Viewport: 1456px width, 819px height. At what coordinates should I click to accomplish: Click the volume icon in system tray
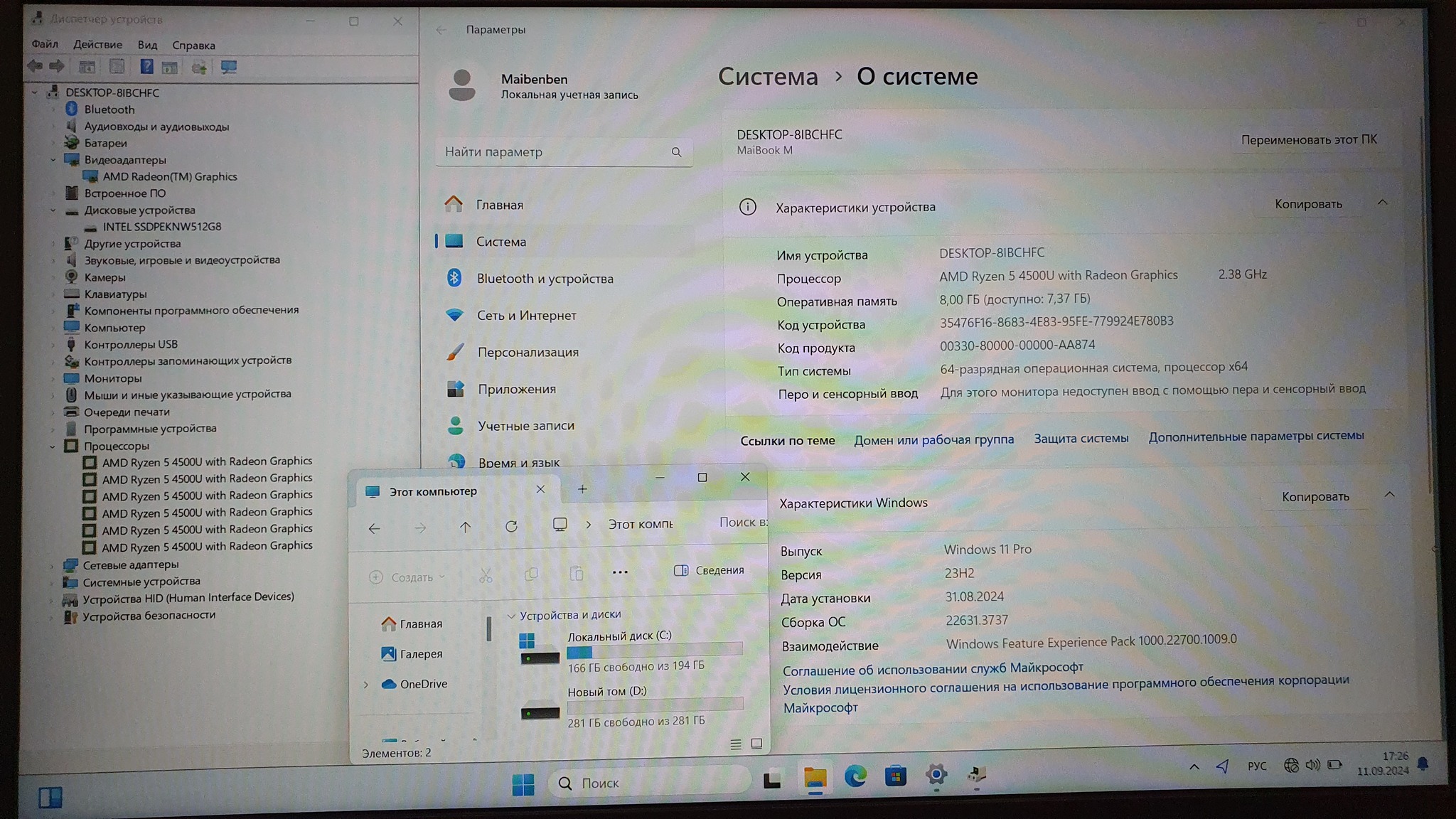1312,765
